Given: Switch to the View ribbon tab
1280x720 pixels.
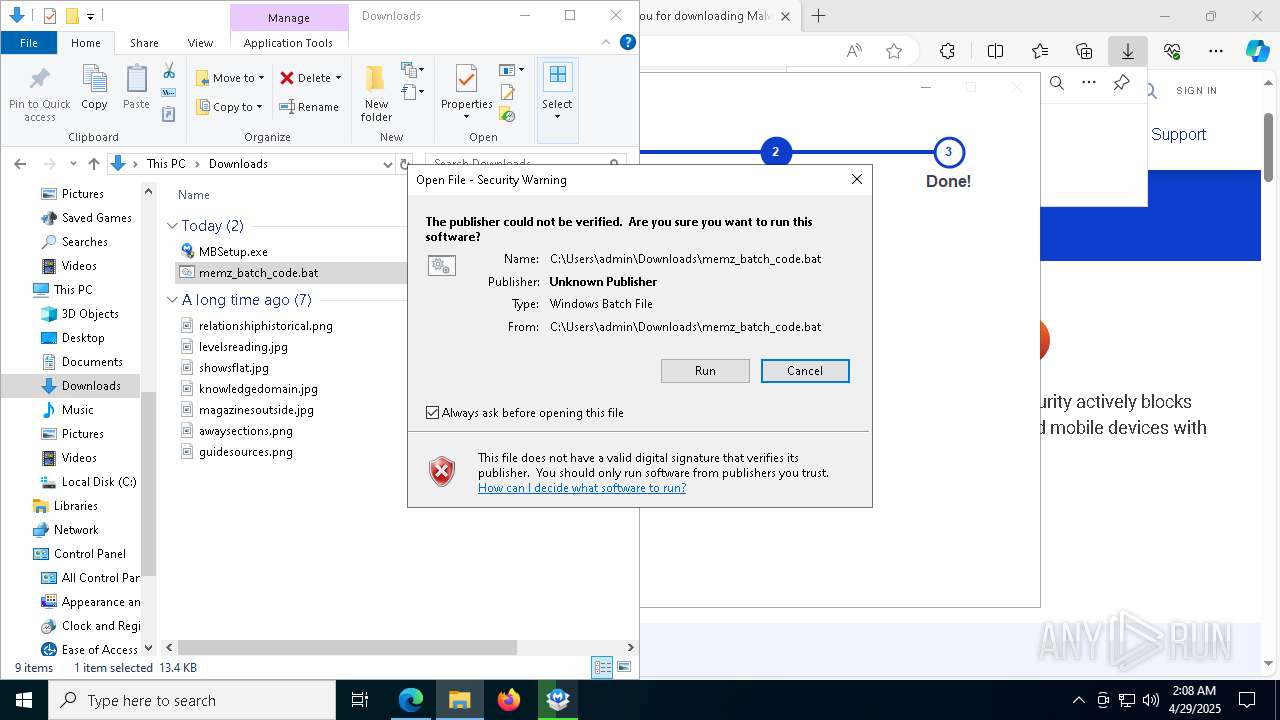Looking at the screenshot, I should [x=200, y=43].
